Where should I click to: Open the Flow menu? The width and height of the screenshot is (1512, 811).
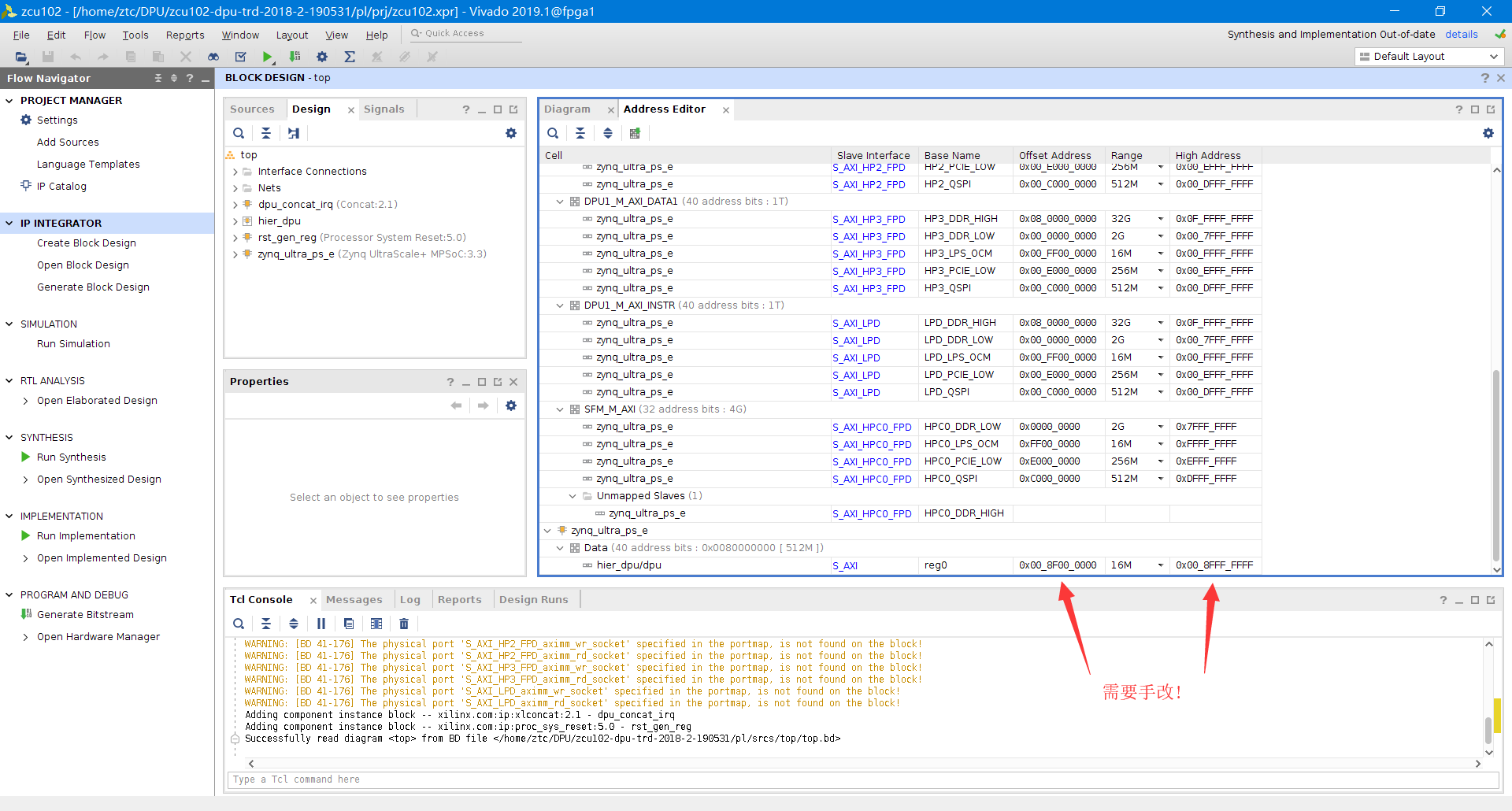94,35
